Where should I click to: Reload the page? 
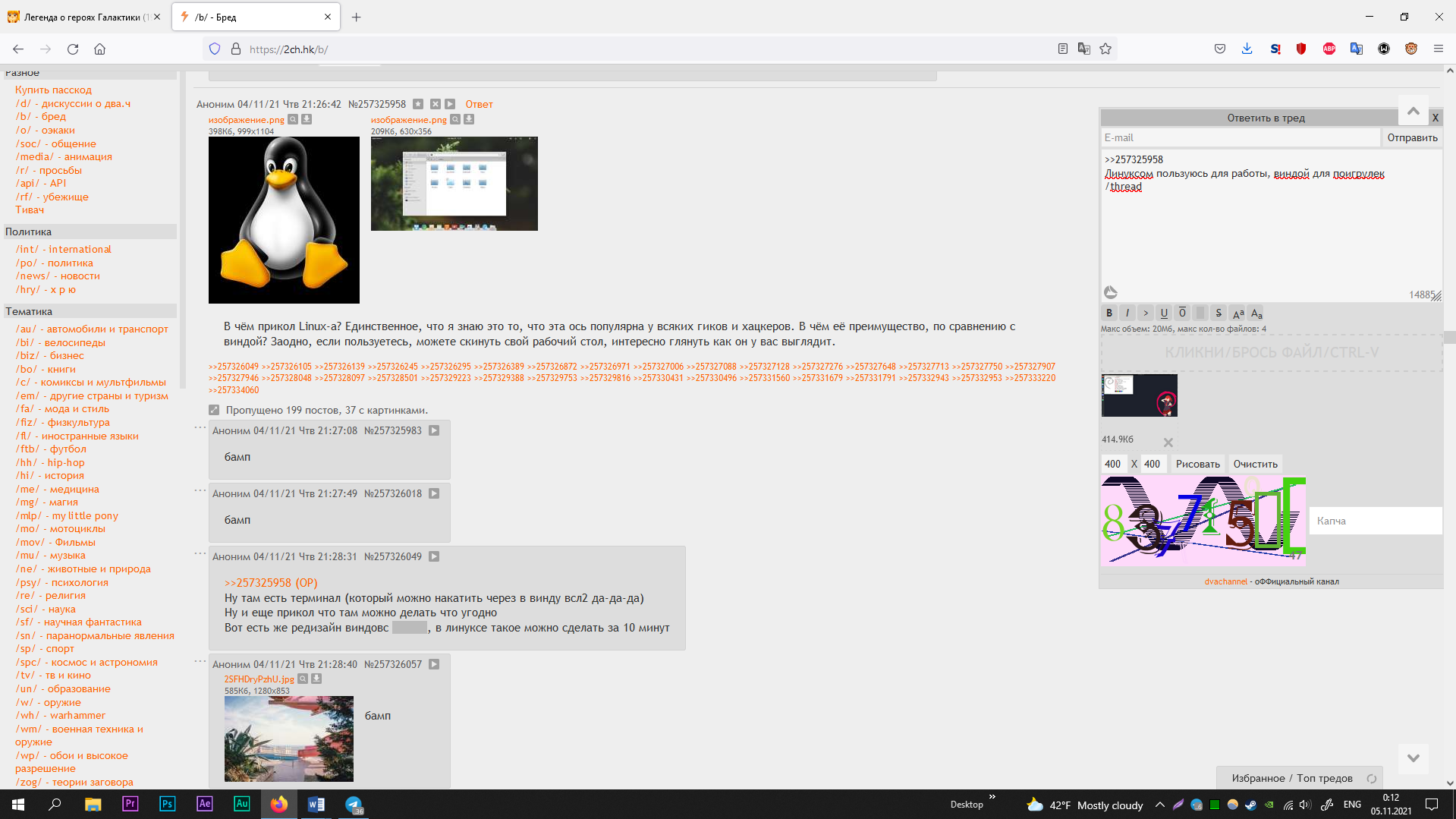pos(73,49)
